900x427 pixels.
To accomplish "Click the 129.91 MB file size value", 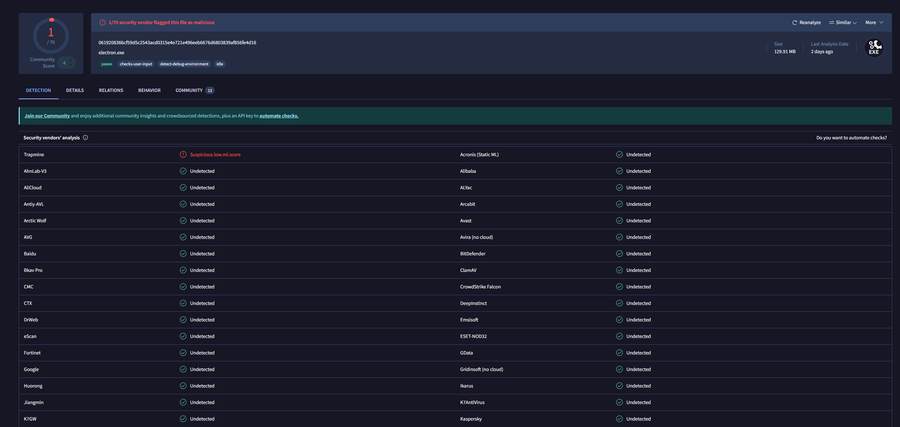I will (x=785, y=52).
